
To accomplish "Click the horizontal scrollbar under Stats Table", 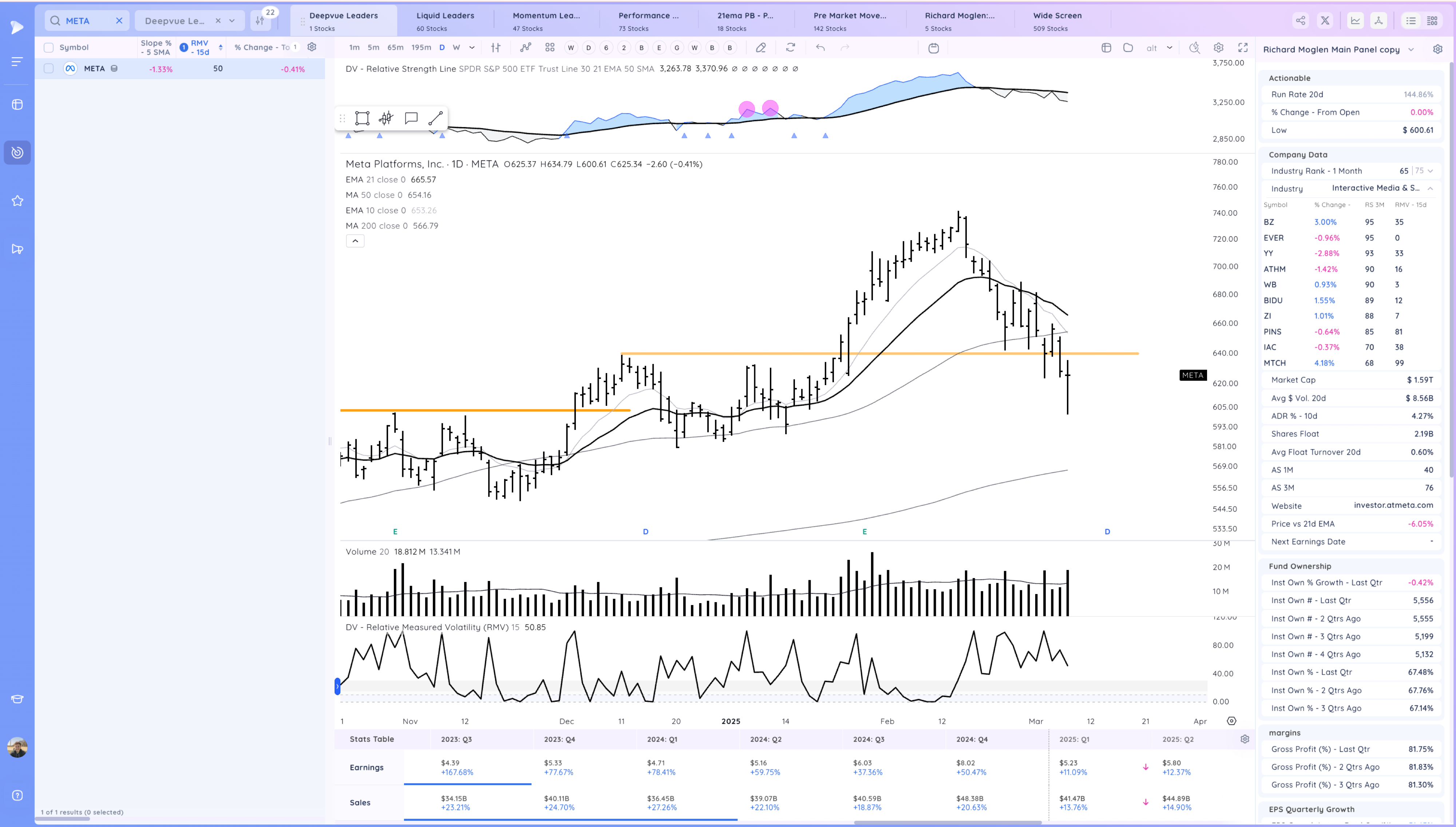I will [x=947, y=823].
